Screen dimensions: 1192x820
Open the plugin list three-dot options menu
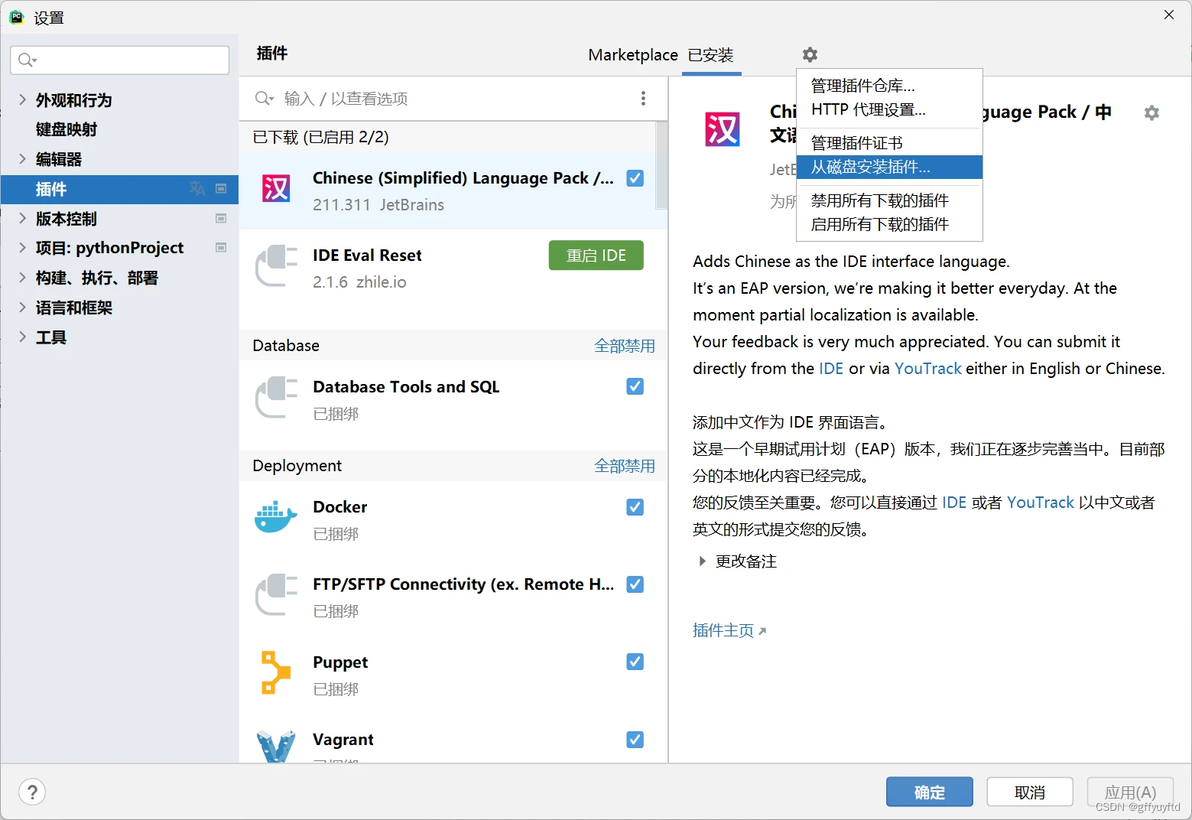click(643, 98)
